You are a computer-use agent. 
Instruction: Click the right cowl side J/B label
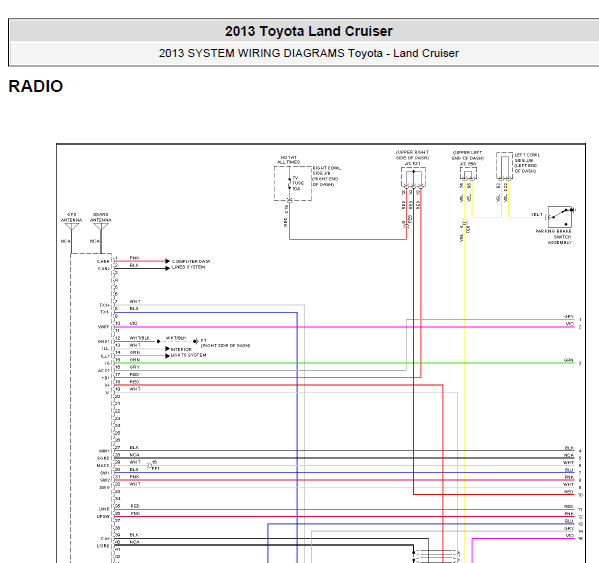tap(327, 176)
